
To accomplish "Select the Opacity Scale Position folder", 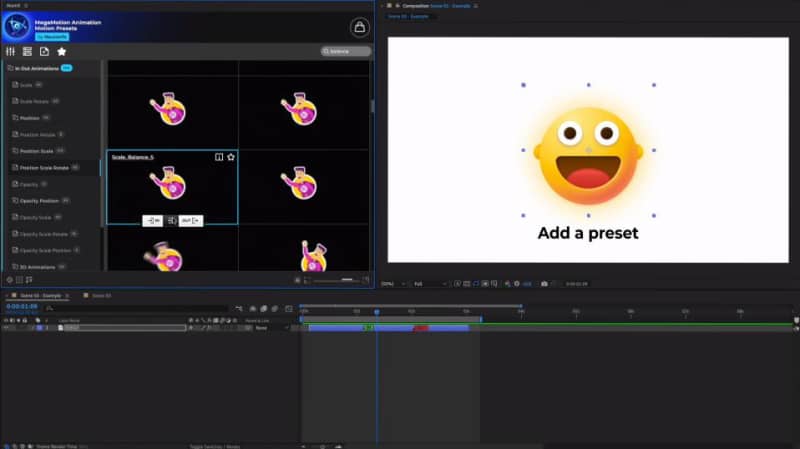I will click(45, 251).
